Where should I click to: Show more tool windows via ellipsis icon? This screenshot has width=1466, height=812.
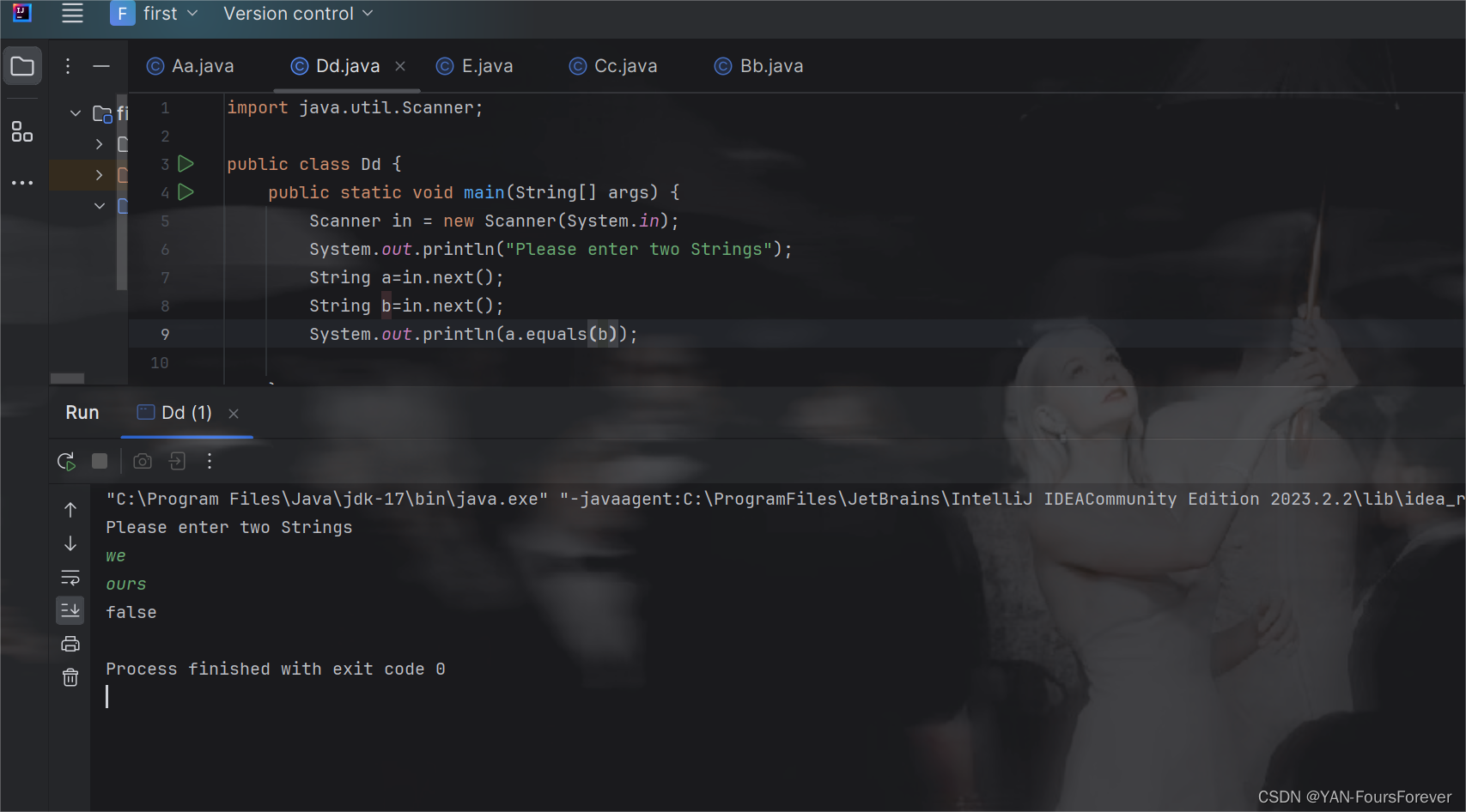pos(22,182)
